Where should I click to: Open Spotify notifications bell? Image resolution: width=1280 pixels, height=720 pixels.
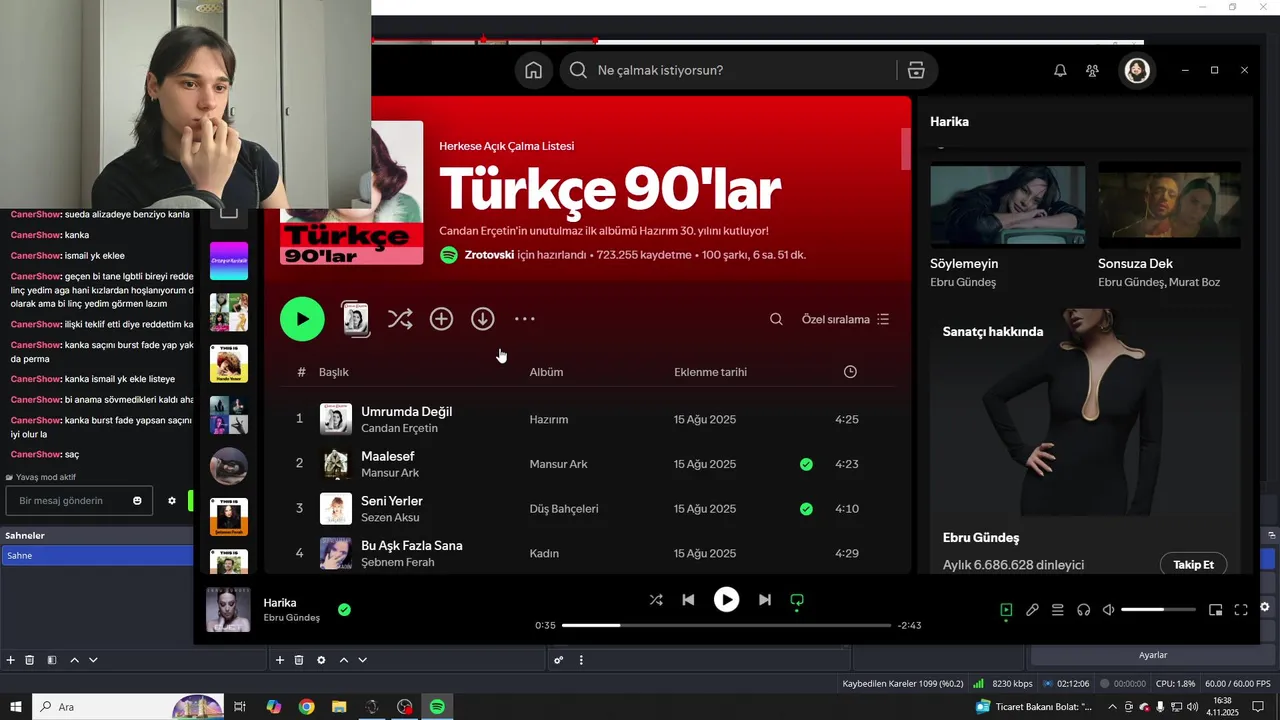coord(1060,70)
